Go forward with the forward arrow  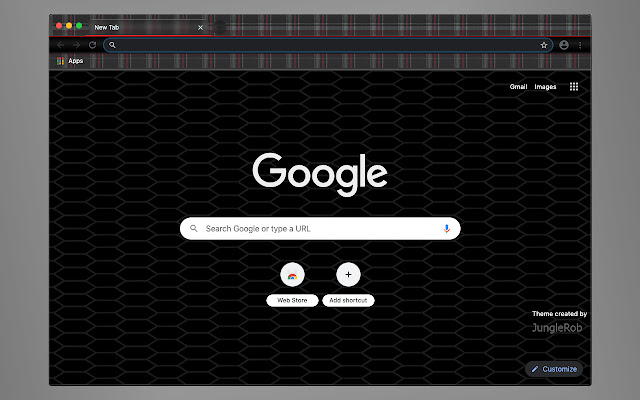click(x=76, y=45)
